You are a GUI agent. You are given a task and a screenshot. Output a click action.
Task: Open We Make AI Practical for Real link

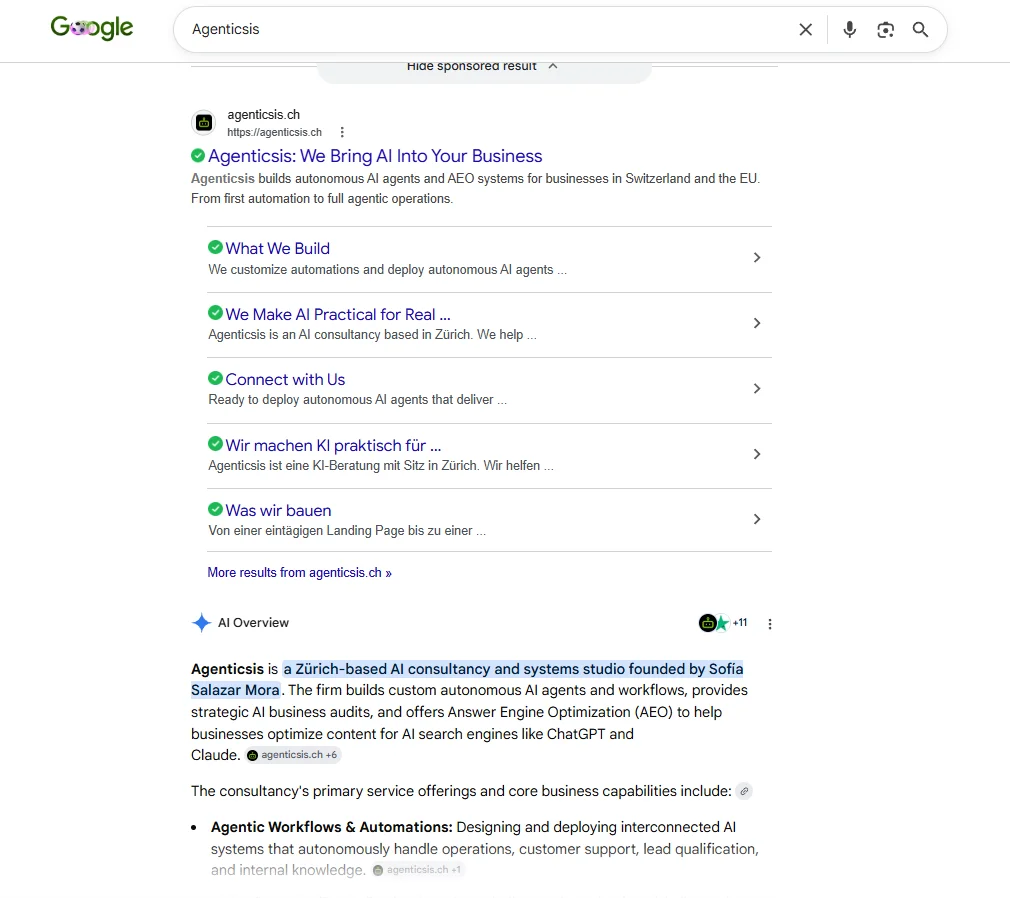pos(338,314)
